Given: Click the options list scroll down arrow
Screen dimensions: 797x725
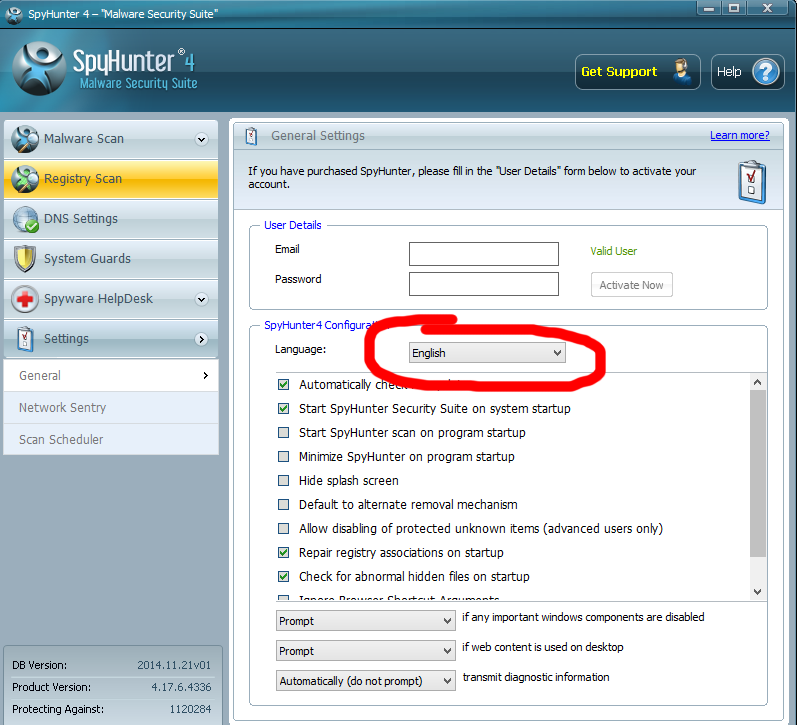Looking at the screenshot, I should pyautogui.click(x=757, y=592).
